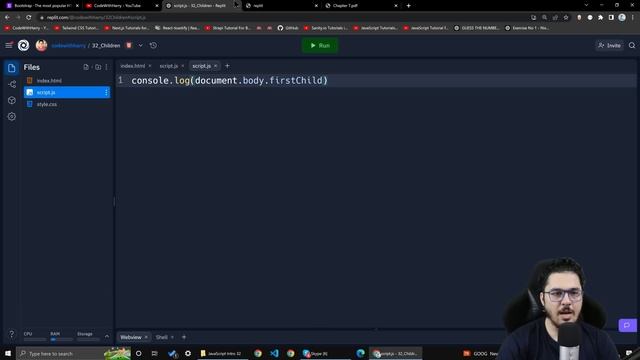Open Task View on the taskbar

154,353
